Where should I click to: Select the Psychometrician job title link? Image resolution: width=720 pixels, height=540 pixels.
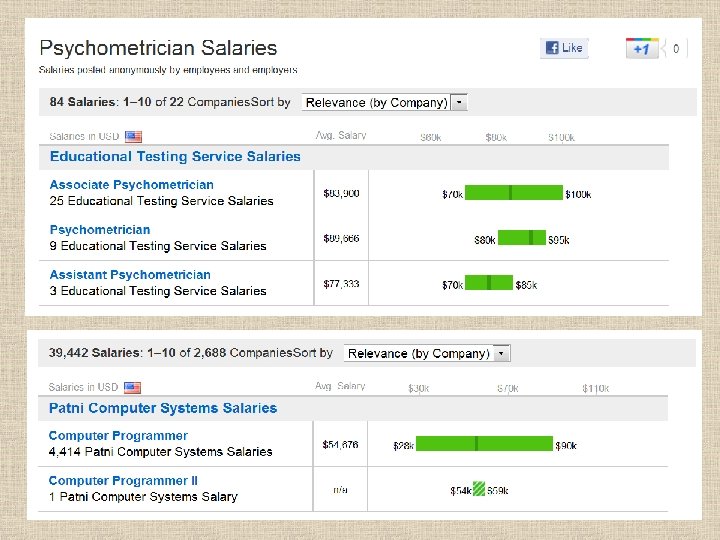100,230
